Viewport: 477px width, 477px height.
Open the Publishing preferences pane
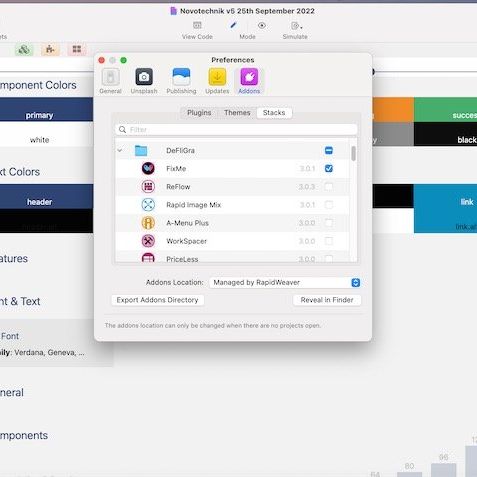(181, 81)
